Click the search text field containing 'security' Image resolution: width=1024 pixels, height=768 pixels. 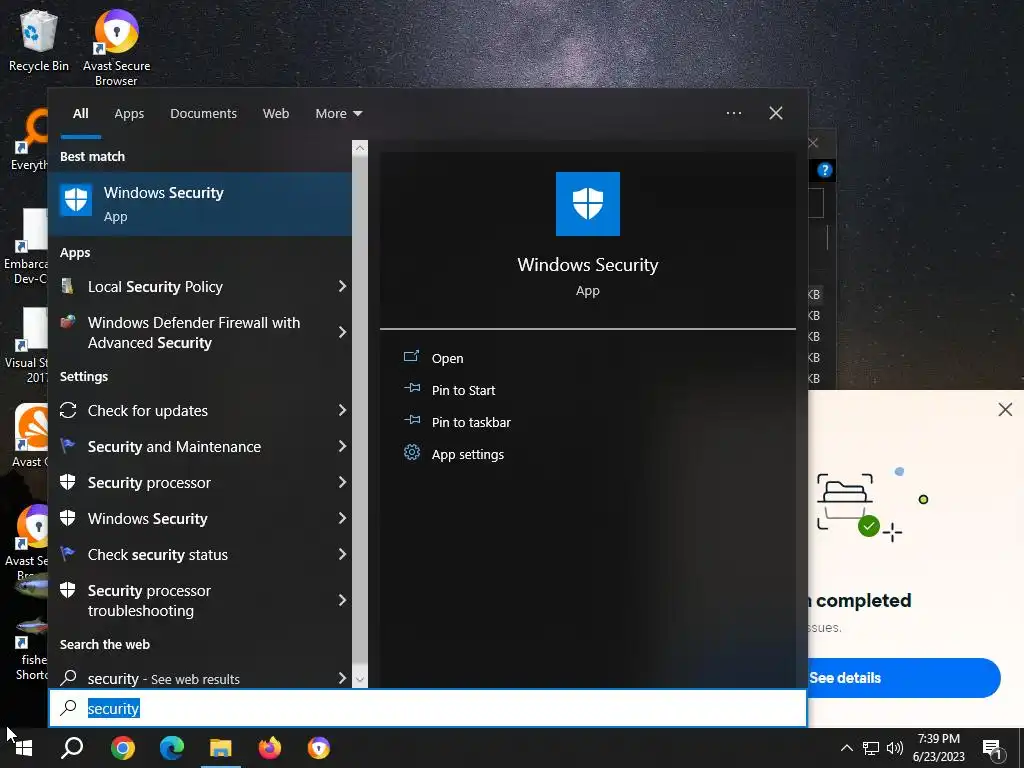tap(428, 708)
